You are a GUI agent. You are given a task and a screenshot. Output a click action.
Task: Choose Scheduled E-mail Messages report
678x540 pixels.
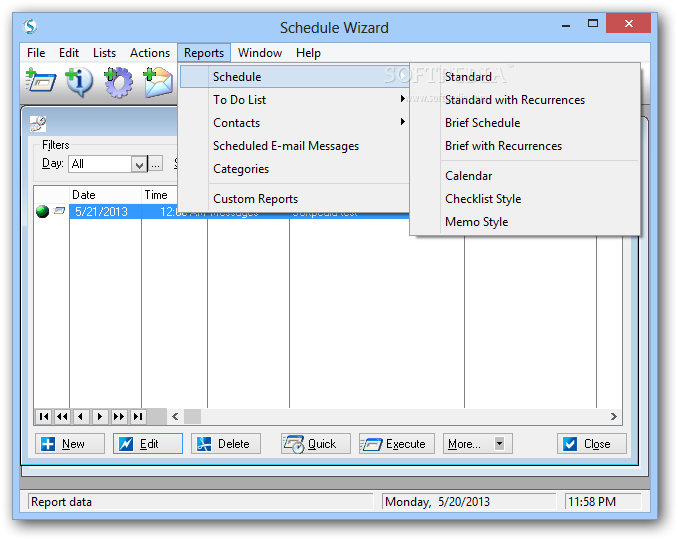coord(294,146)
